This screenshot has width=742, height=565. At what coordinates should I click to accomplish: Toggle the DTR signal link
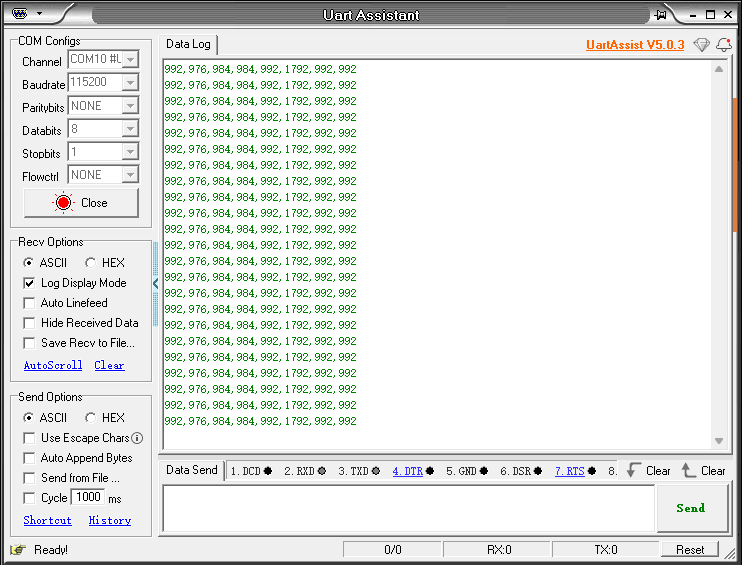(407, 471)
